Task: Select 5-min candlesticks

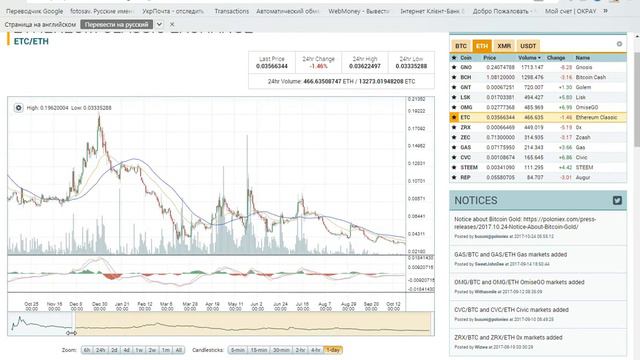Action: click(238, 350)
